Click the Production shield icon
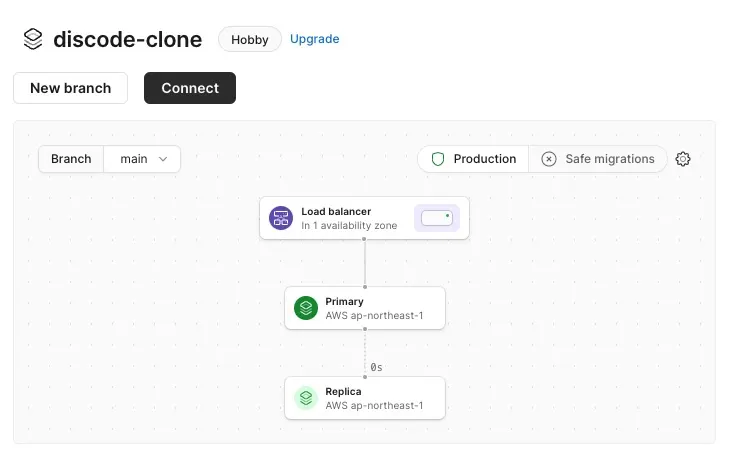Screen dimensions: 740x462 pos(438,159)
